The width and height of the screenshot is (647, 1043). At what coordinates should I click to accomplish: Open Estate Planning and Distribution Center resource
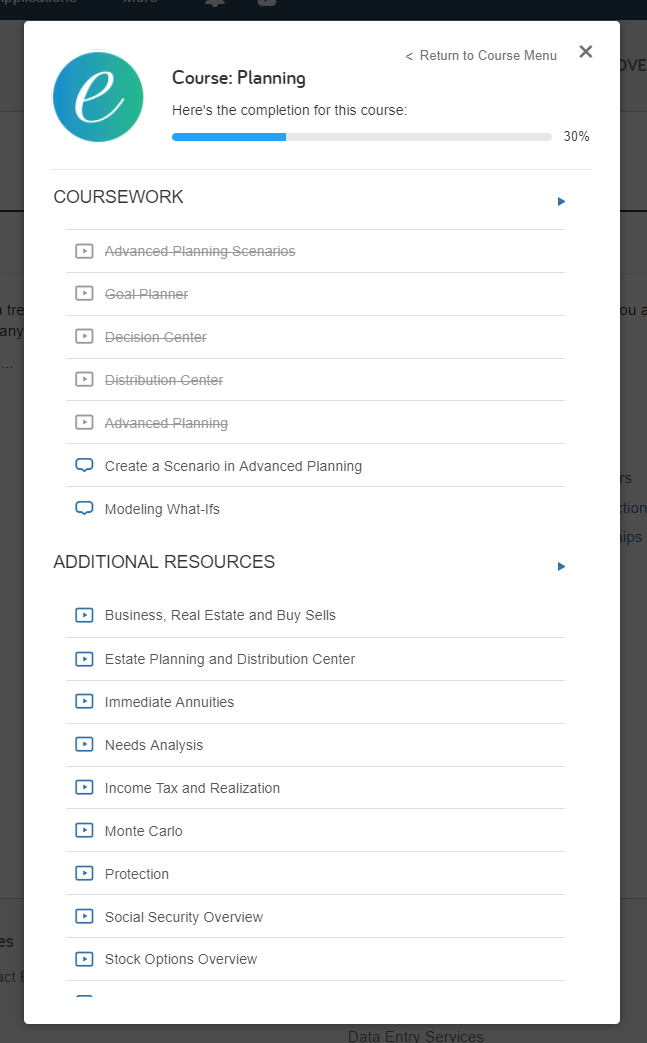pos(230,659)
